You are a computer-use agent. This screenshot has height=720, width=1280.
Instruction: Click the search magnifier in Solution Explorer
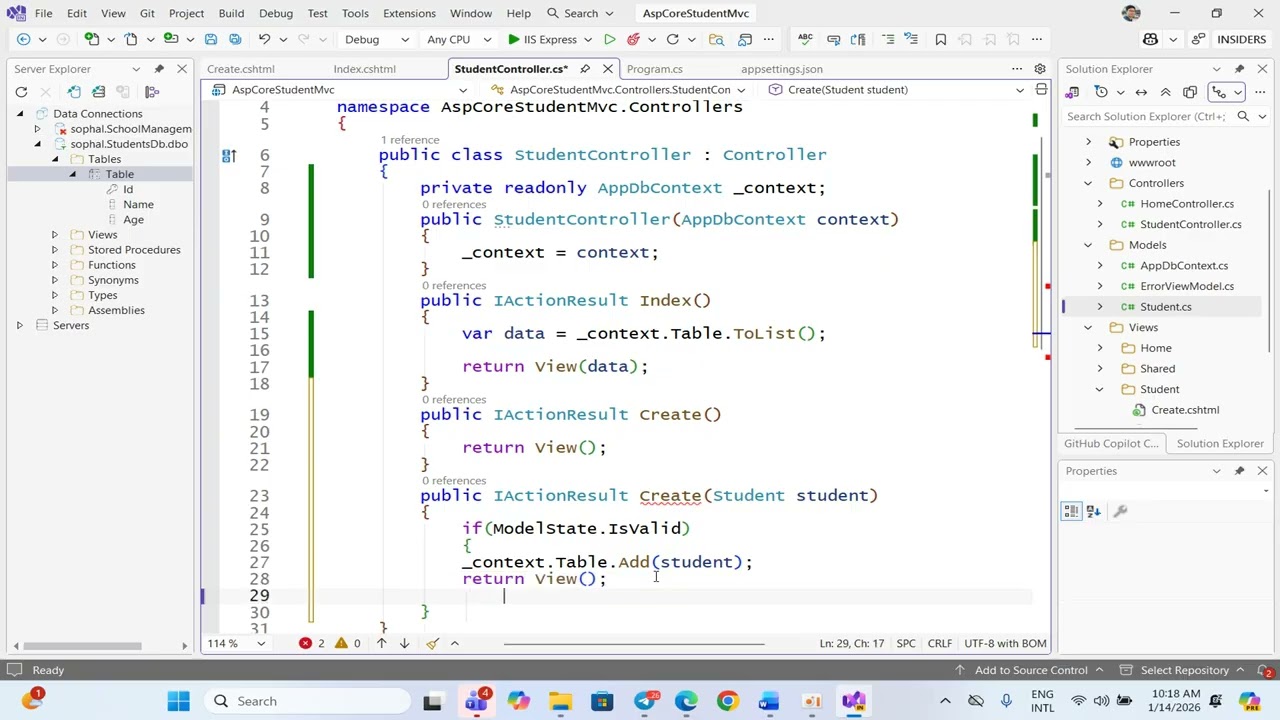(x=1243, y=116)
